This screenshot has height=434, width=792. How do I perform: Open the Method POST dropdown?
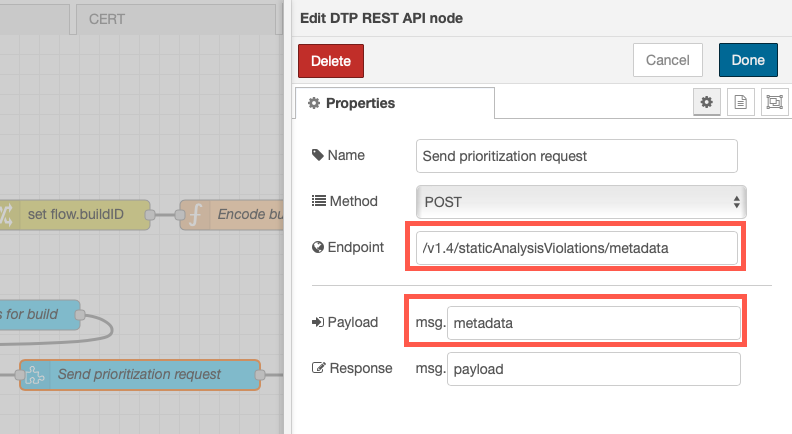[581, 202]
